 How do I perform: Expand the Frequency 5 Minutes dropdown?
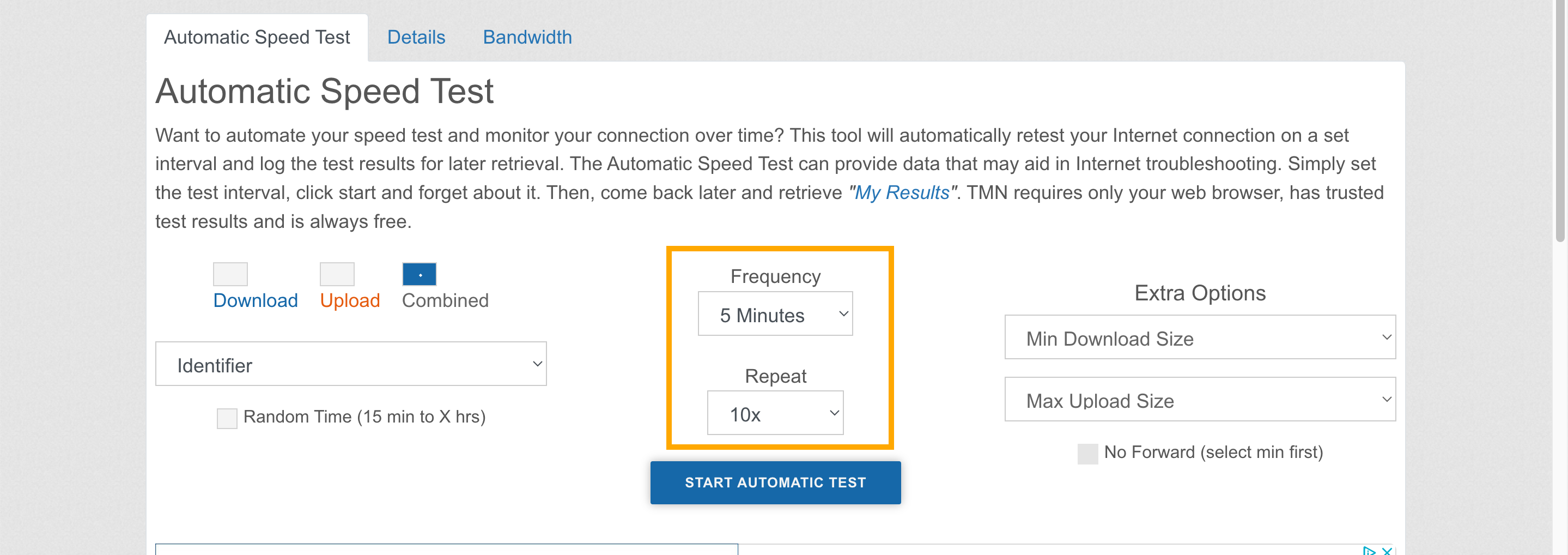click(775, 313)
